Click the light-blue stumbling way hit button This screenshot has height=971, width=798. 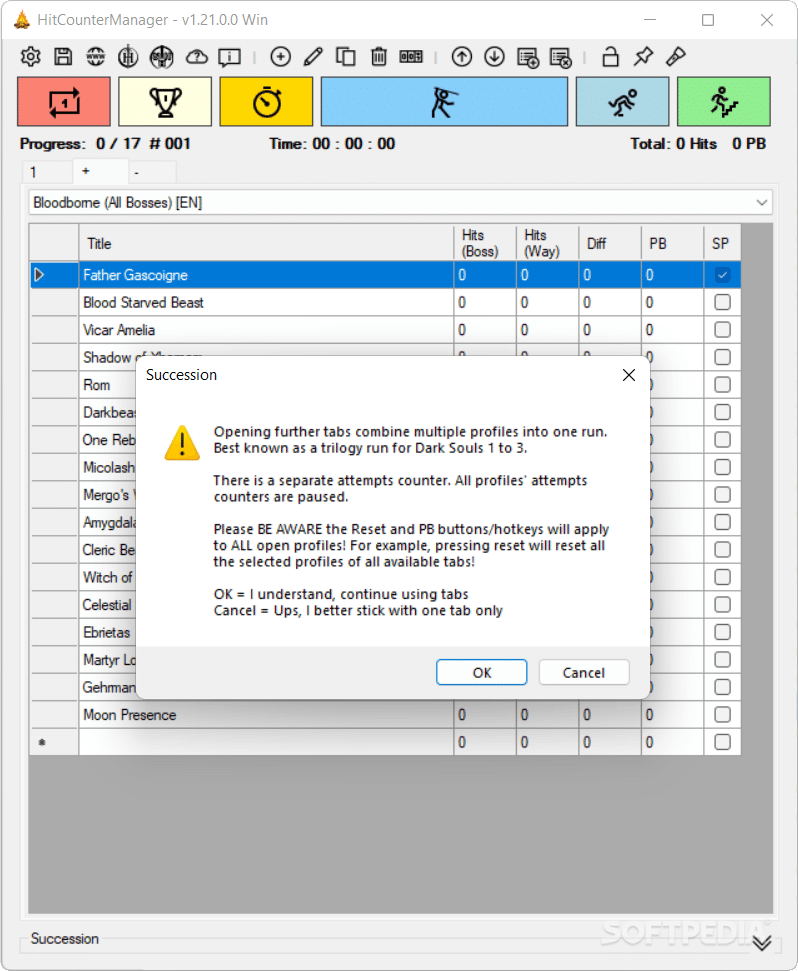point(622,102)
